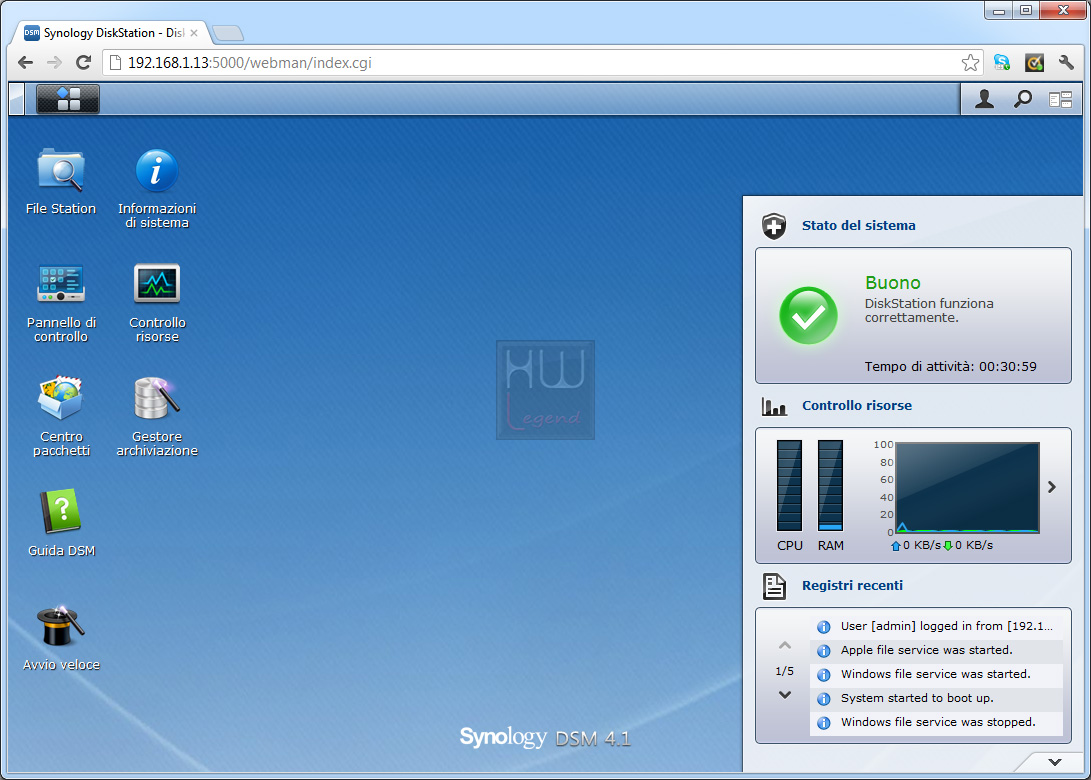Open the browser wrench settings menu
This screenshot has width=1091, height=780.
[1066, 63]
